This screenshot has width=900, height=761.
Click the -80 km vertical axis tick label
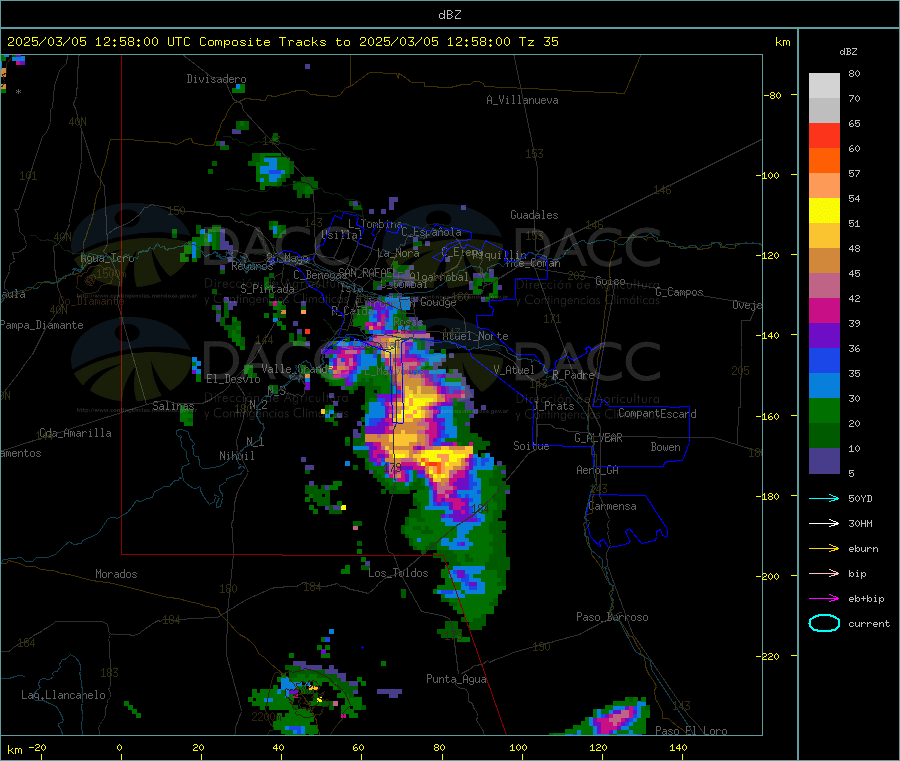tap(773, 95)
